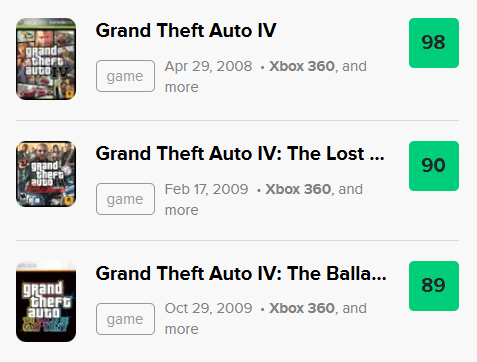Click the Apr 29, 2008 release date

click(x=208, y=66)
